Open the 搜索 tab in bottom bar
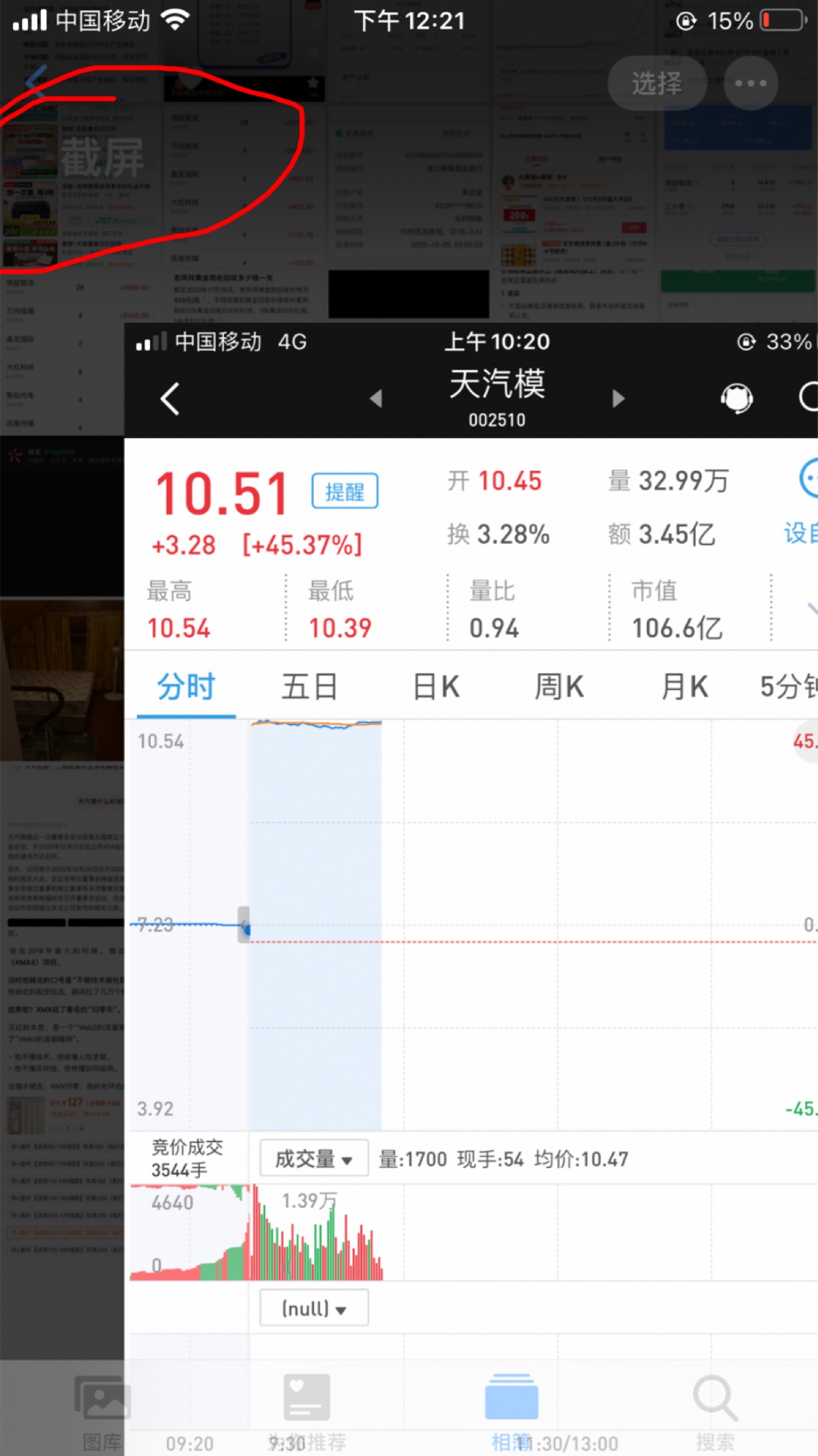 coord(715,1414)
